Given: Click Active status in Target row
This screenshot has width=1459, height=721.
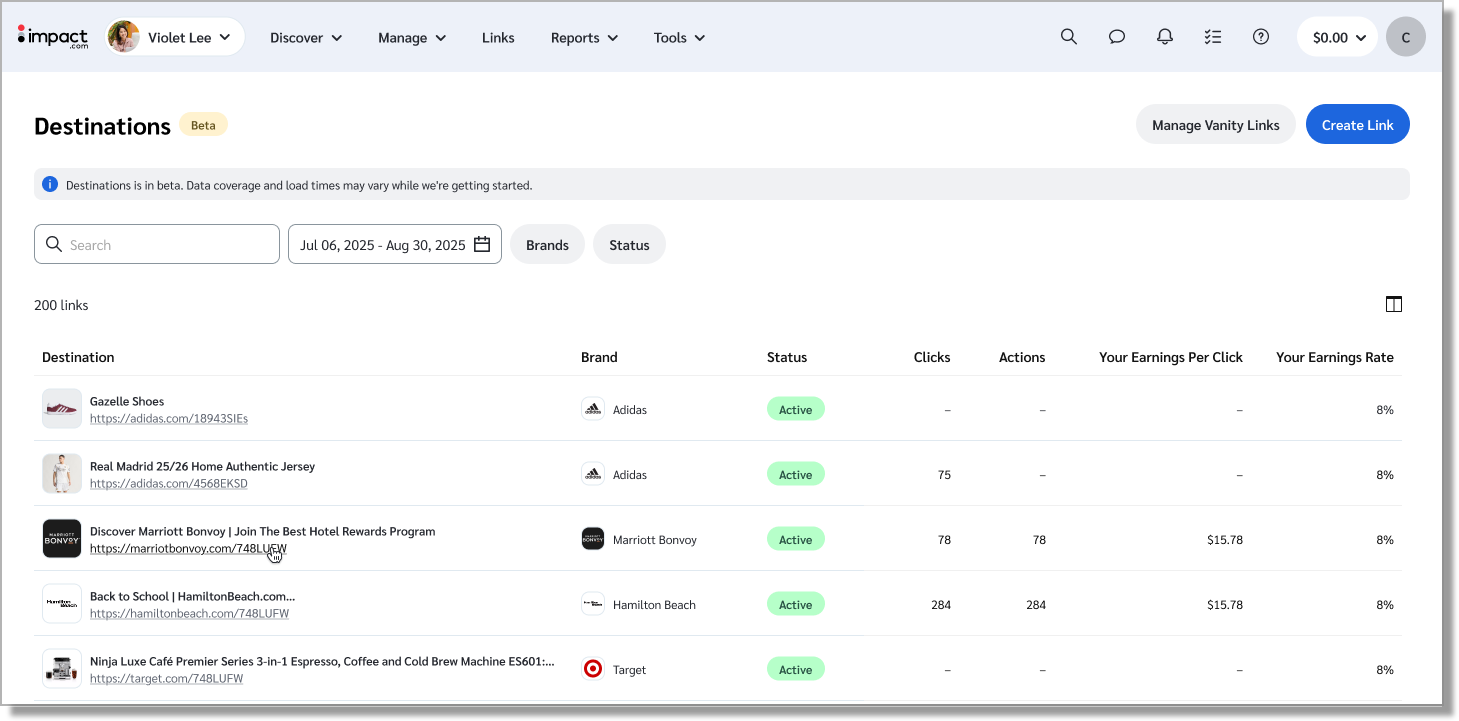Looking at the screenshot, I should 796,669.
